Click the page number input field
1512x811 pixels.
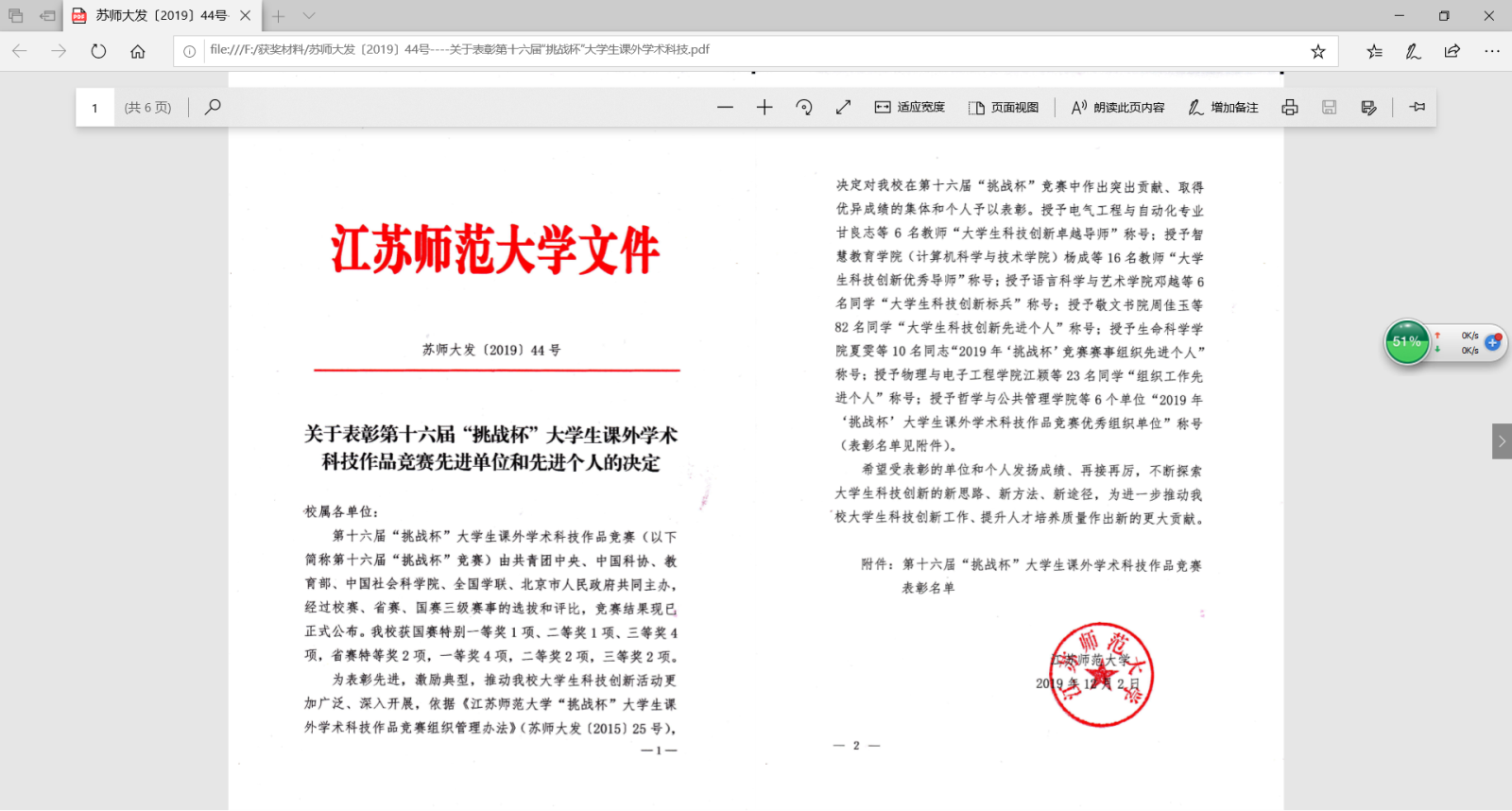click(95, 108)
